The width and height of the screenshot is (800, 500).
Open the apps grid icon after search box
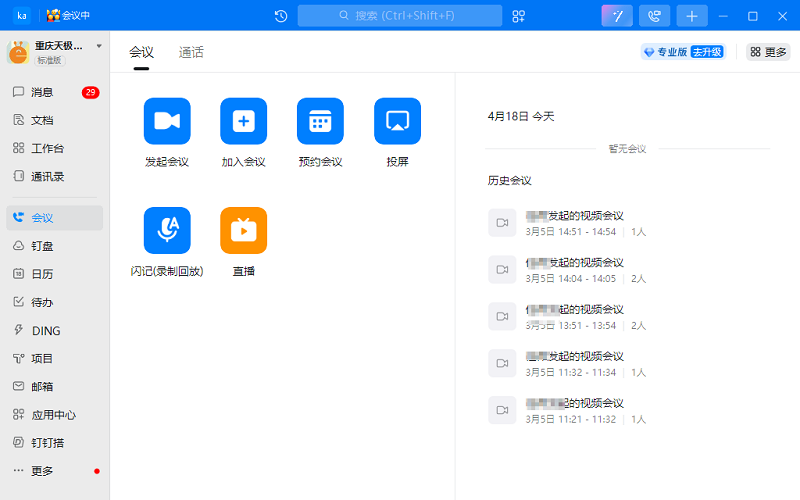click(518, 16)
